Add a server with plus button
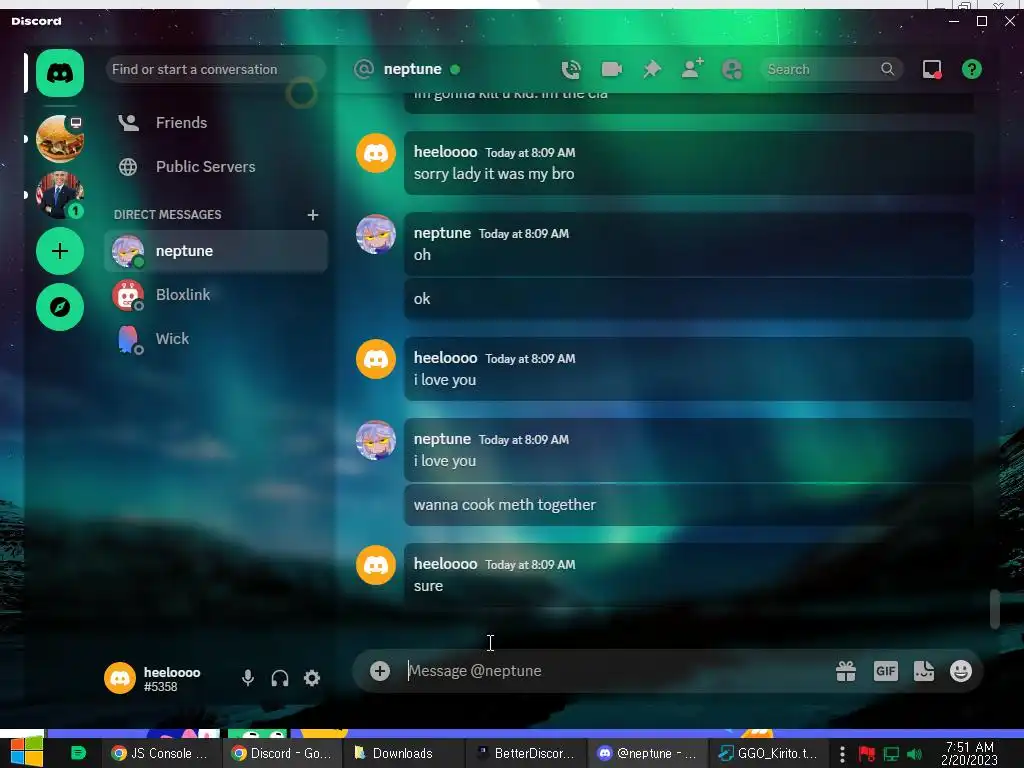Viewport: 1024px width, 768px height. tap(59, 251)
